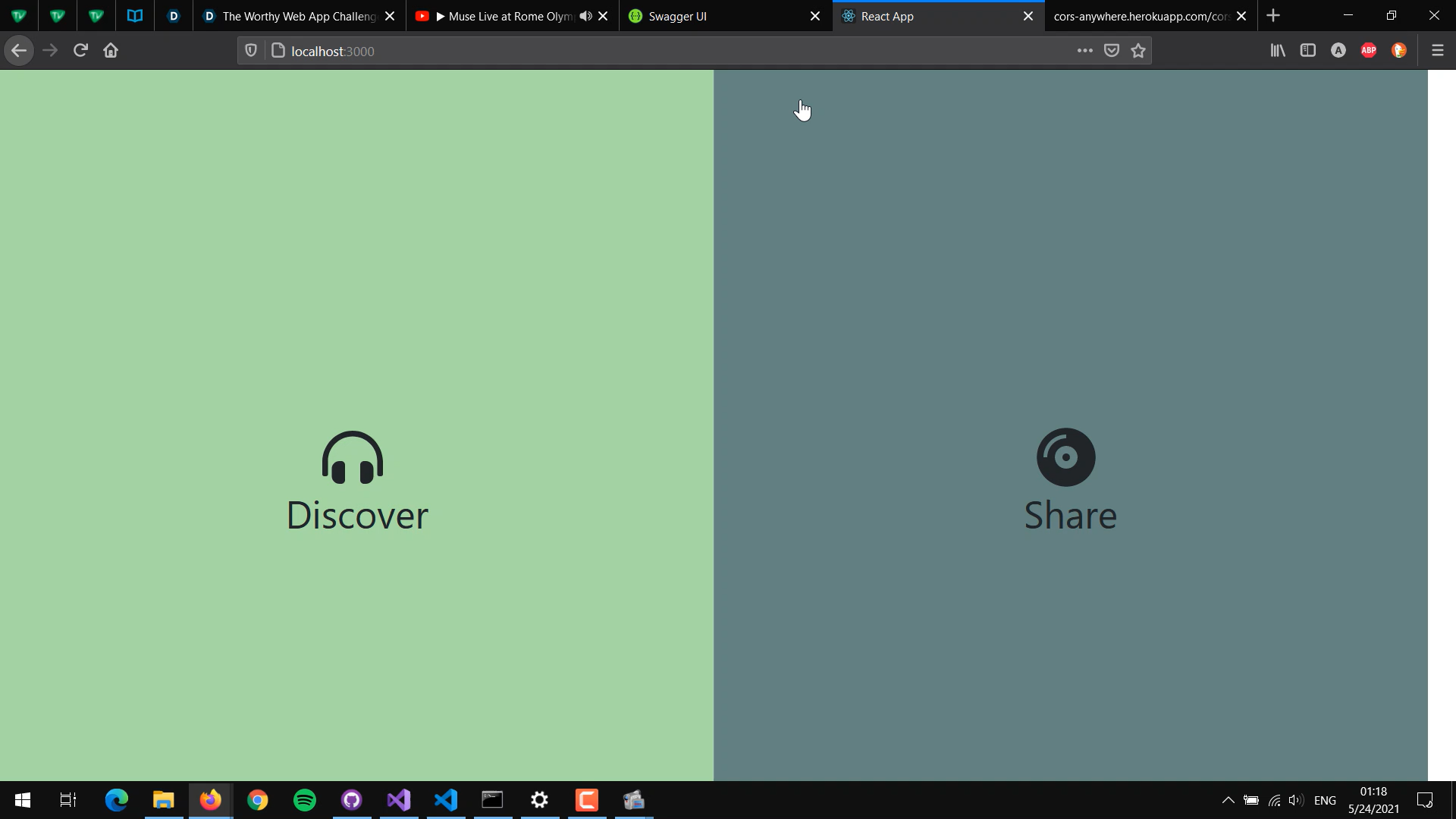Open a new browser tab
This screenshot has width=1456, height=819.
click(x=1273, y=16)
